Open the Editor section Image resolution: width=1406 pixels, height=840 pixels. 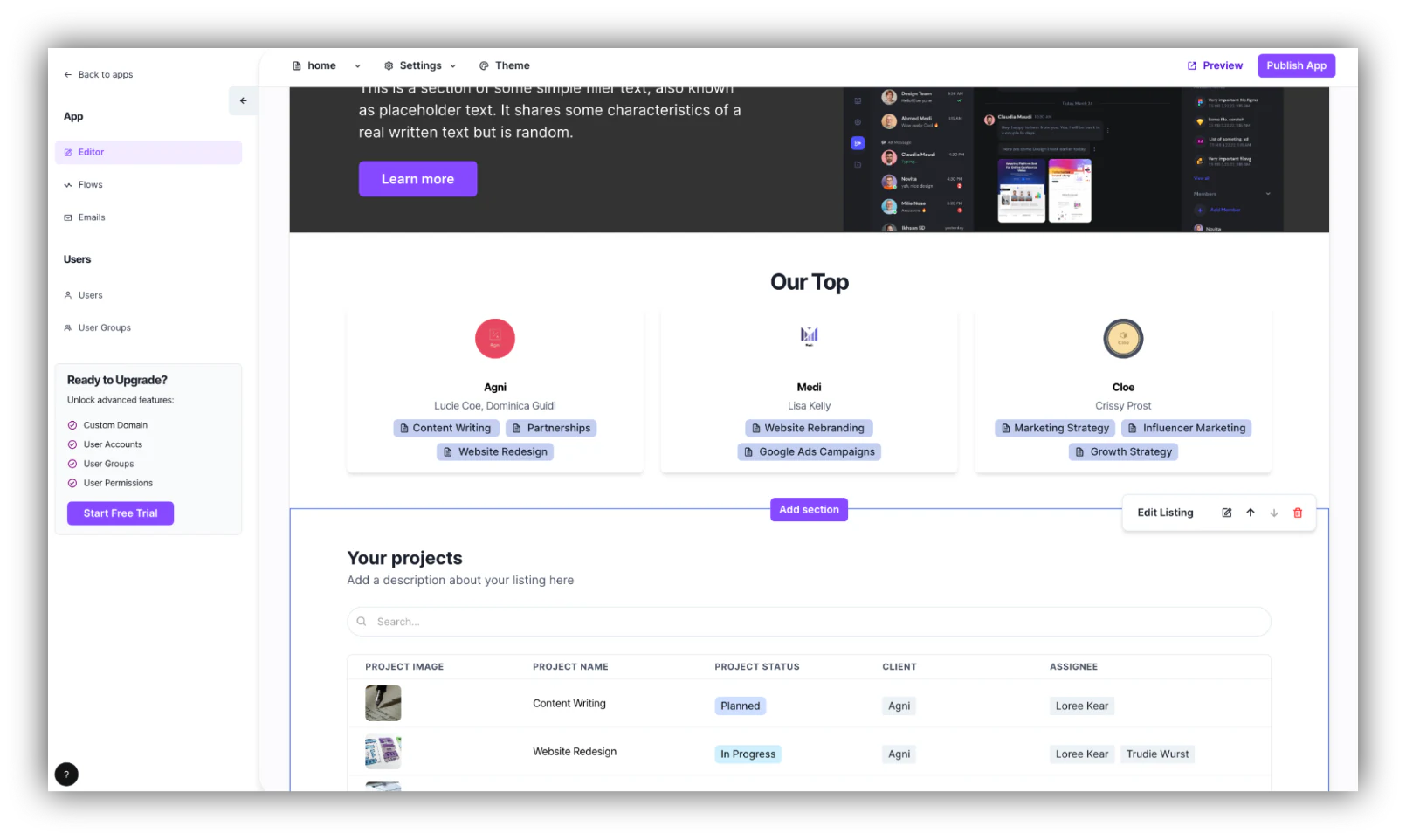click(148, 152)
